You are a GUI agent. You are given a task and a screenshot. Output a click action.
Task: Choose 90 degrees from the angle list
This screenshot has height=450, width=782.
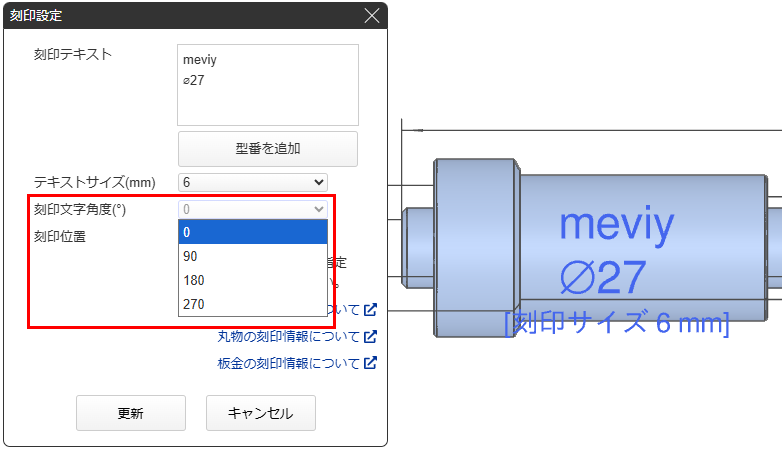click(x=252, y=256)
